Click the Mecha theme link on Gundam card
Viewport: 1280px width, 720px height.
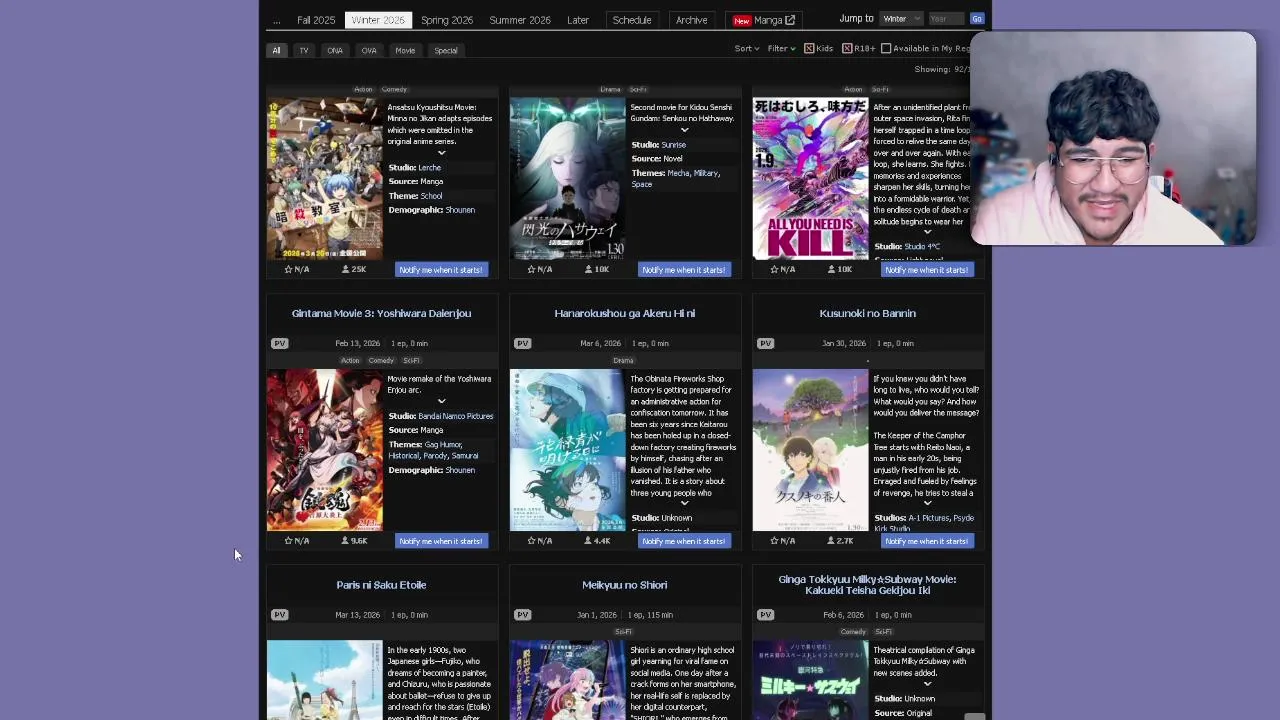(678, 173)
